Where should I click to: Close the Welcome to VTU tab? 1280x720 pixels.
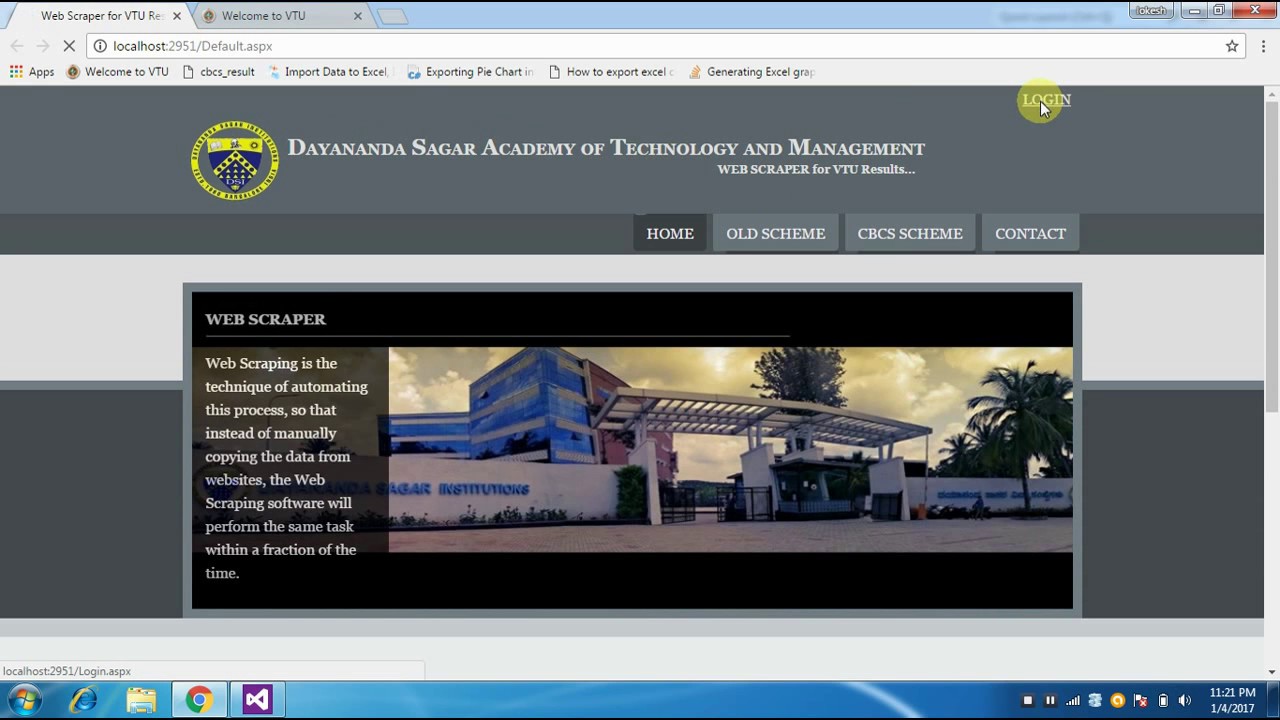[357, 16]
